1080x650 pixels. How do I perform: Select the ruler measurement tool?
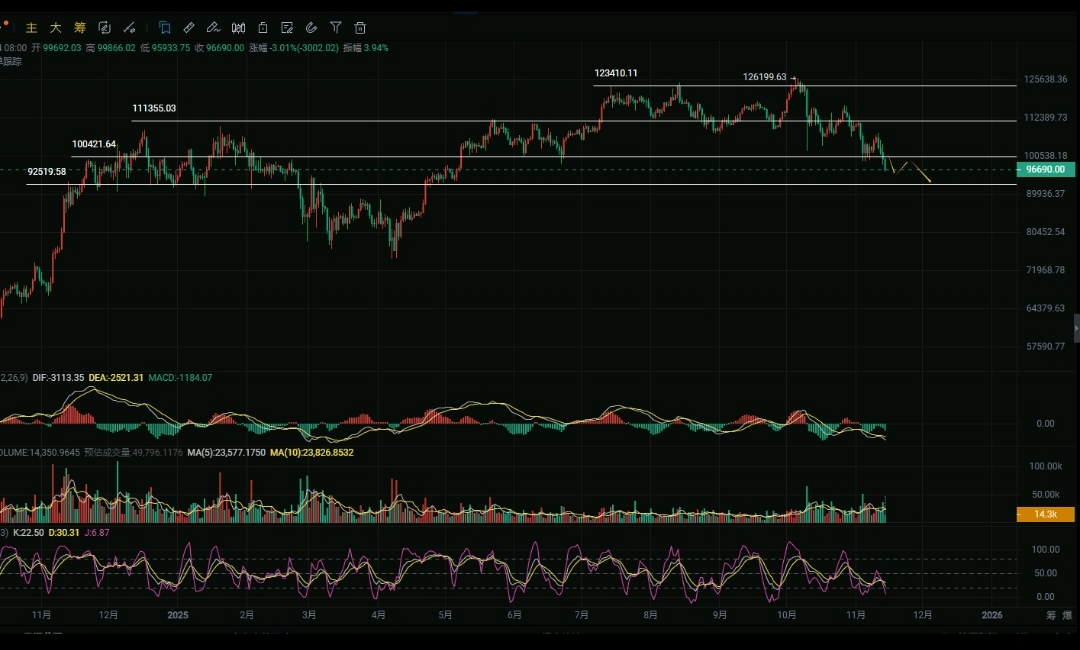[189, 28]
